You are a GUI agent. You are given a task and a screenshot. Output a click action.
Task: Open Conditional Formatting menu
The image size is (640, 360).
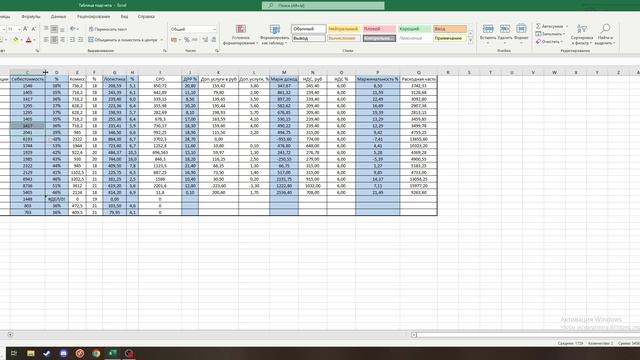click(240, 34)
